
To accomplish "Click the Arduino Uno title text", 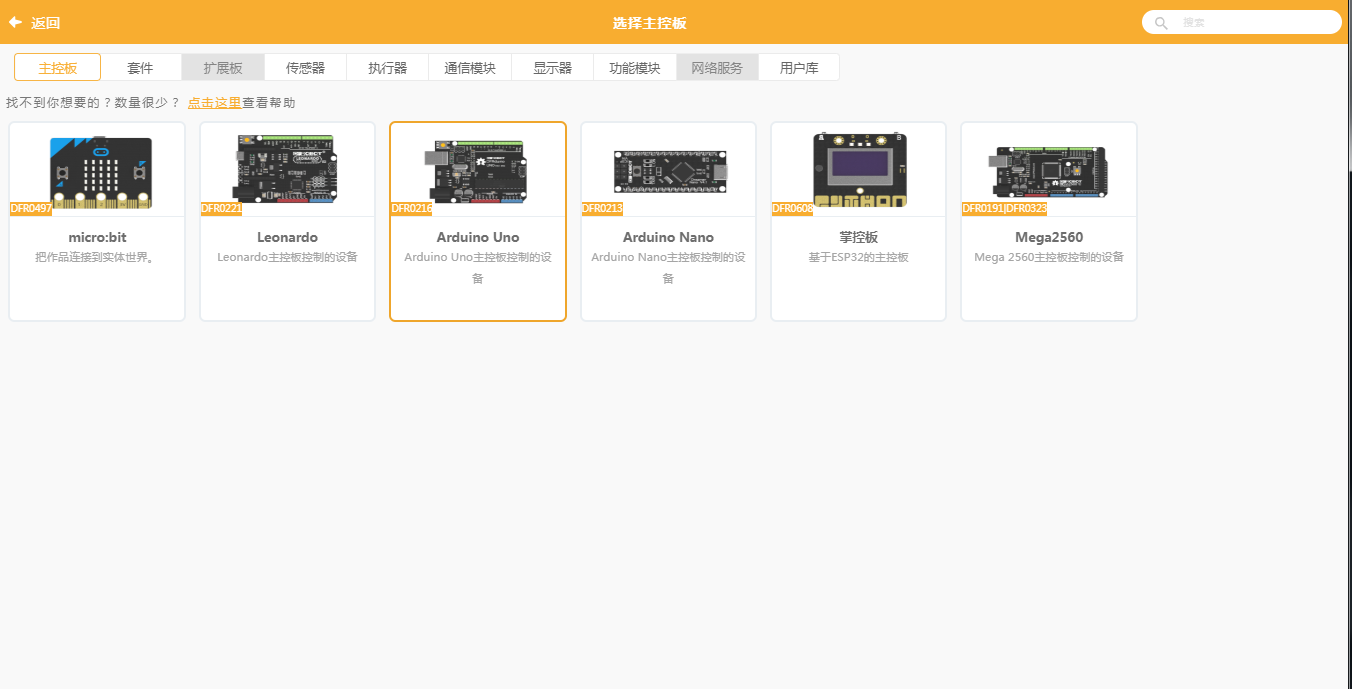I will (x=478, y=238).
